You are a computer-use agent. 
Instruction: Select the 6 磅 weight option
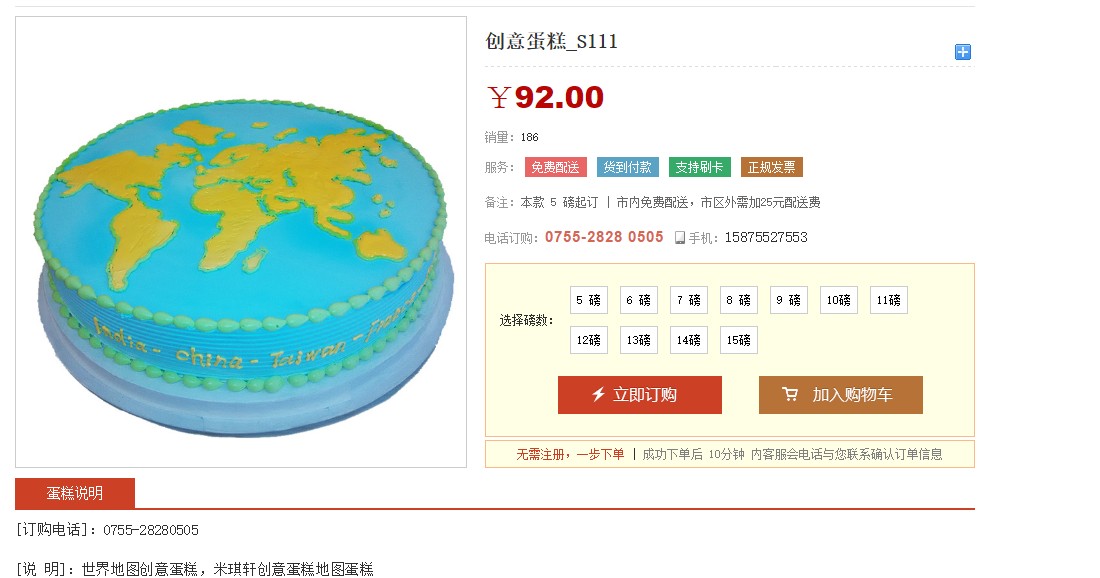click(638, 300)
